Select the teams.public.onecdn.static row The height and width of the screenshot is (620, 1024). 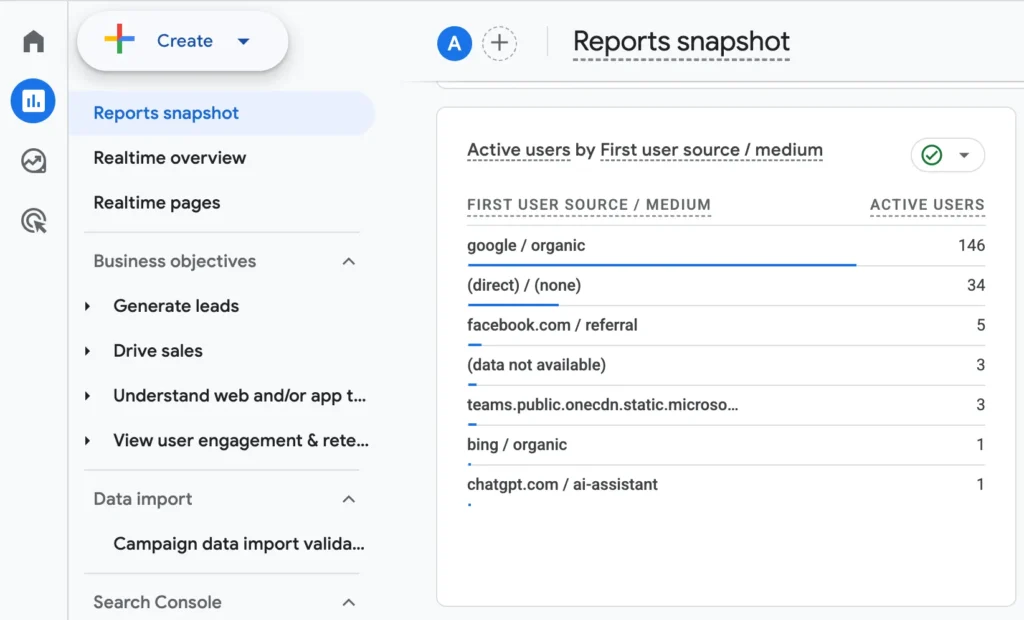[726, 406]
